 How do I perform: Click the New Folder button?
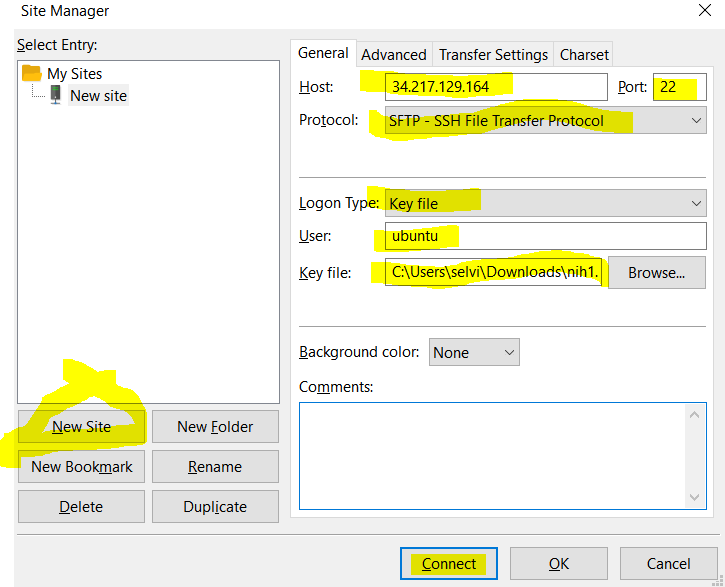pos(215,427)
